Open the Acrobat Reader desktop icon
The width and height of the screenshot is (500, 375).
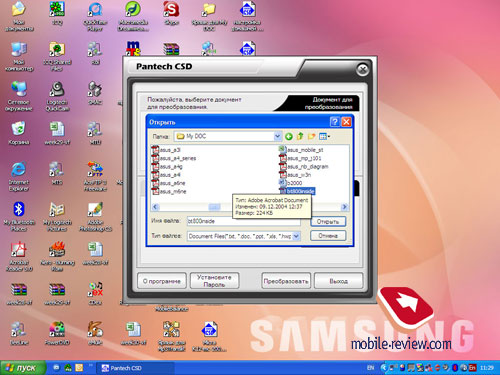tap(19, 256)
